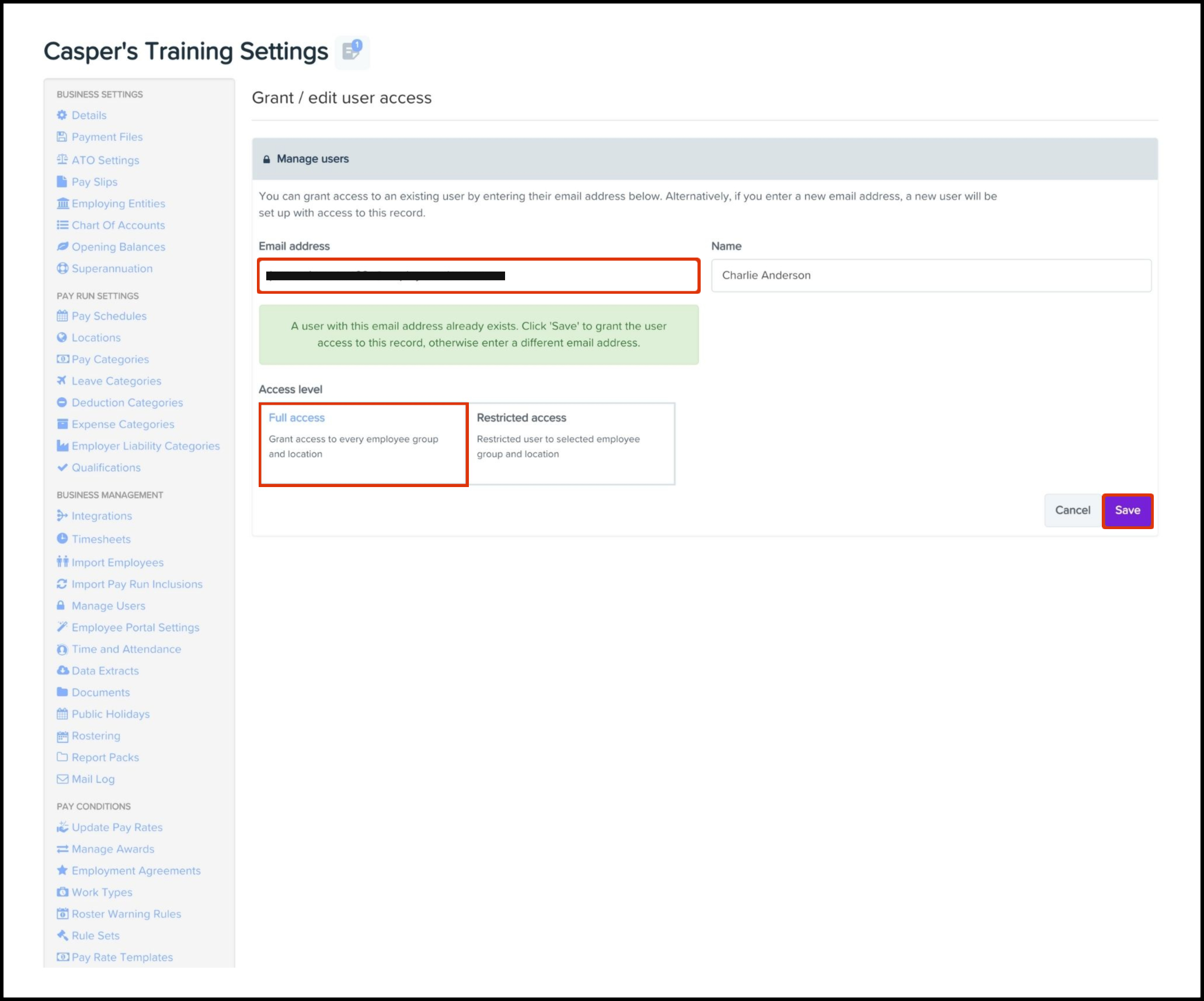This screenshot has height=1001, width=1204.
Task: Choose the Restricted access level option
Action: point(571,444)
